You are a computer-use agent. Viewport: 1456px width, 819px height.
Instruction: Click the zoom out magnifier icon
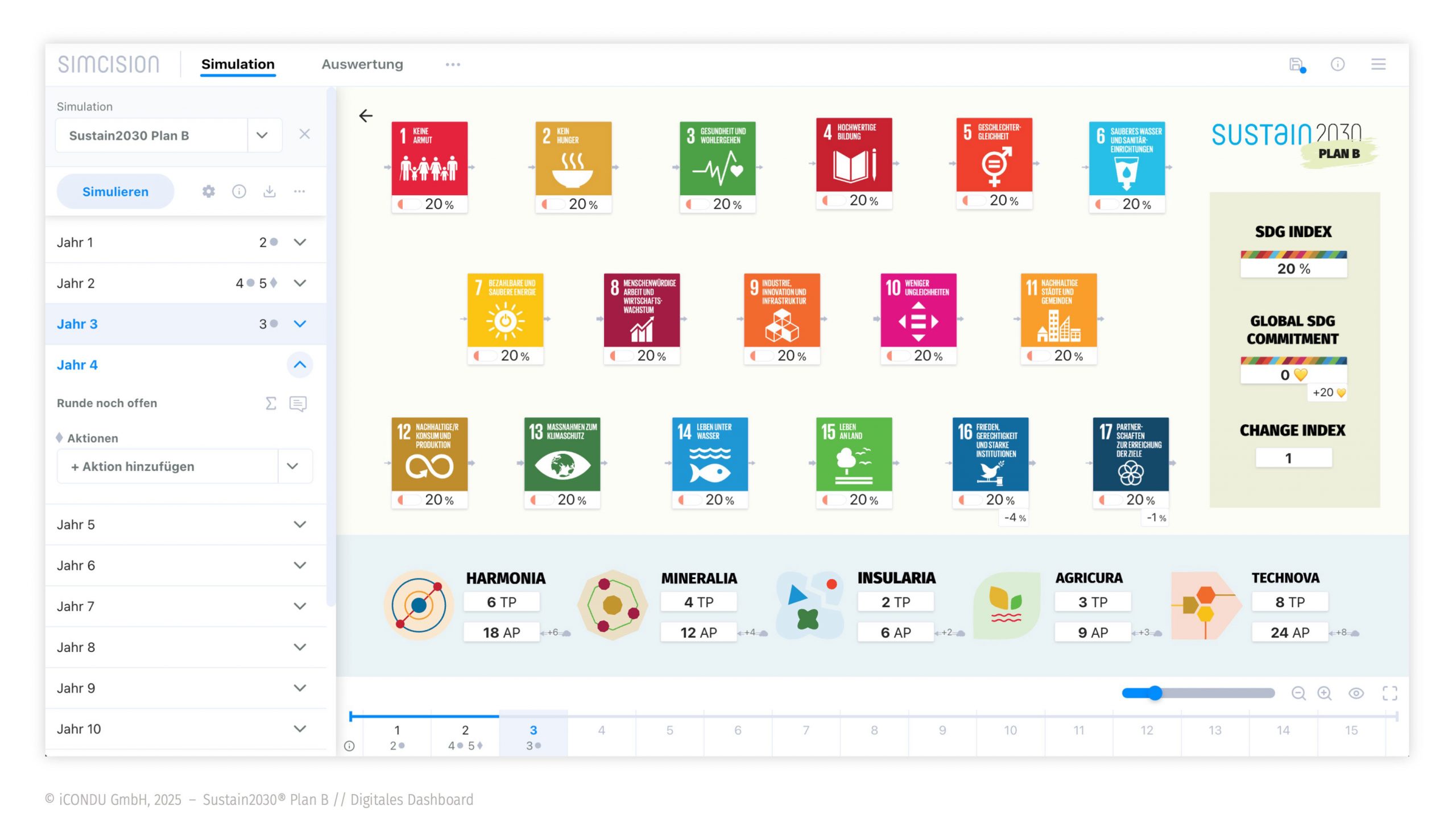click(x=1298, y=693)
